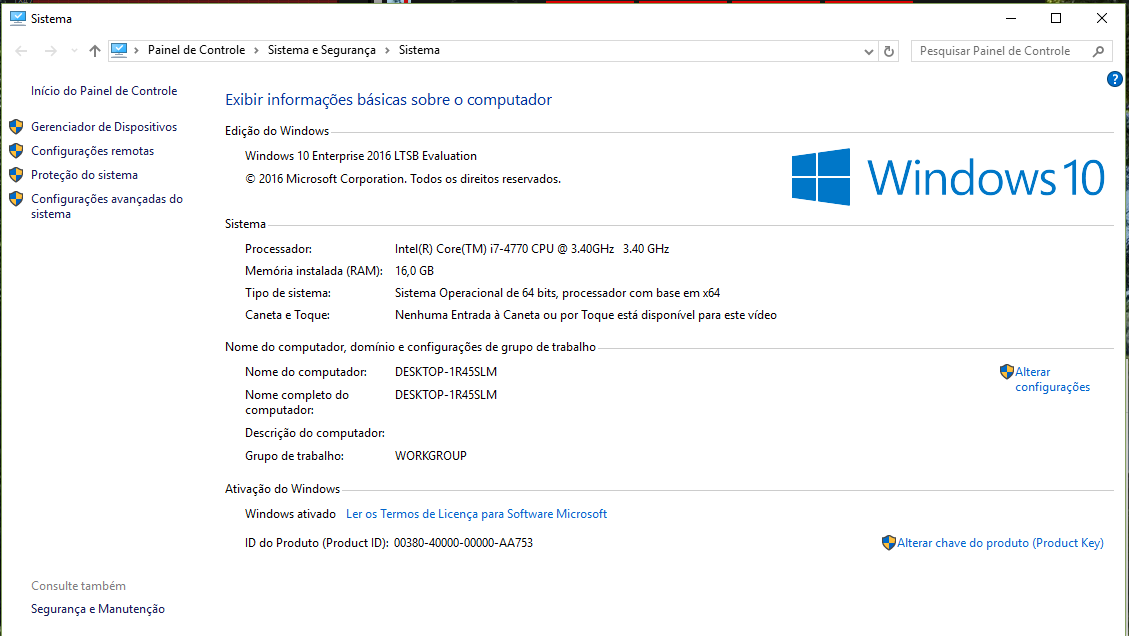Image resolution: width=1129 pixels, height=636 pixels.
Task: Maximize the Sistema window
Action: [1056, 18]
